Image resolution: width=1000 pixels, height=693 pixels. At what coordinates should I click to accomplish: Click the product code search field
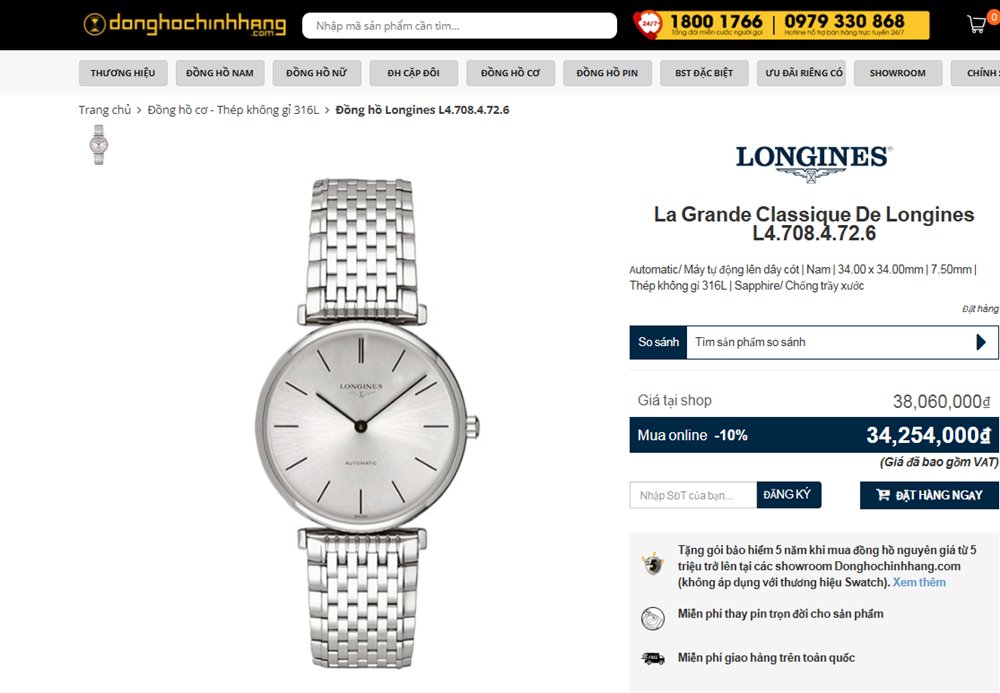click(x=459, y=26)
